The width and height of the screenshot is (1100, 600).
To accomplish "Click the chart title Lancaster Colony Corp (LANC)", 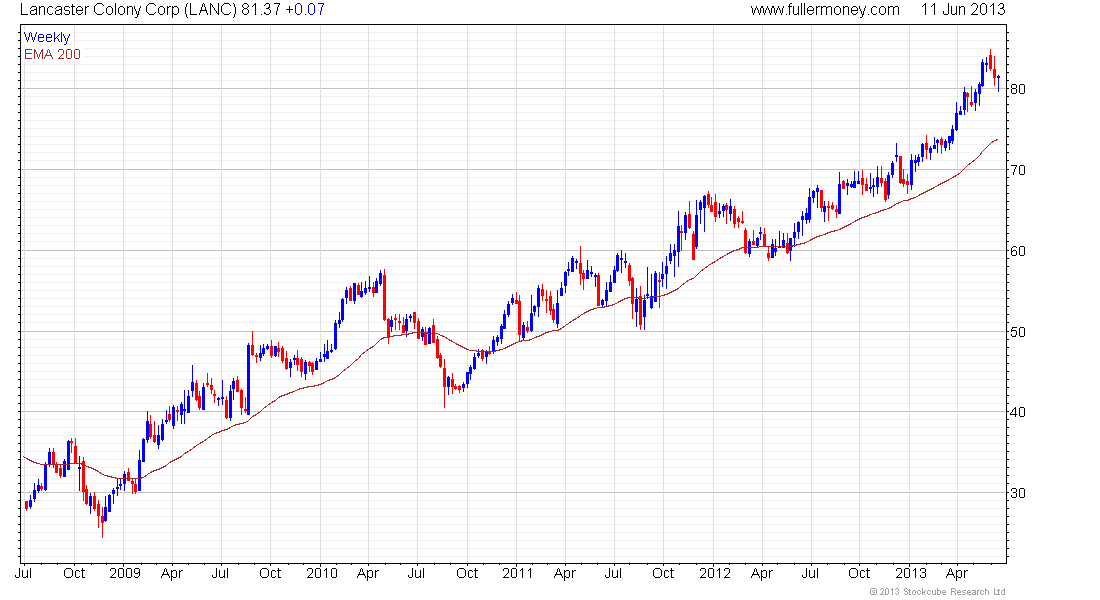I will [128, 10].
